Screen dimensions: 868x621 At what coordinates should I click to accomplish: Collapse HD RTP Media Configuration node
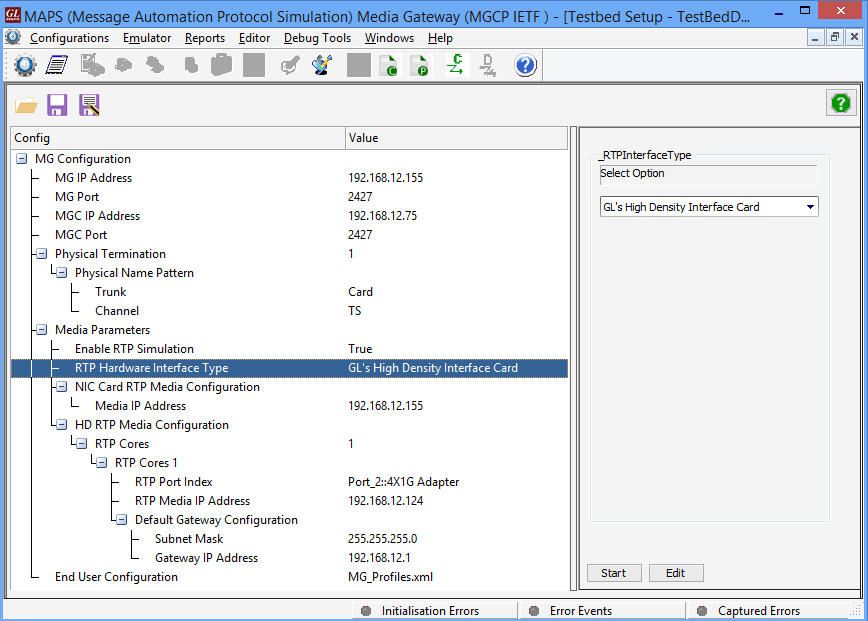click(x=61, y=425)
